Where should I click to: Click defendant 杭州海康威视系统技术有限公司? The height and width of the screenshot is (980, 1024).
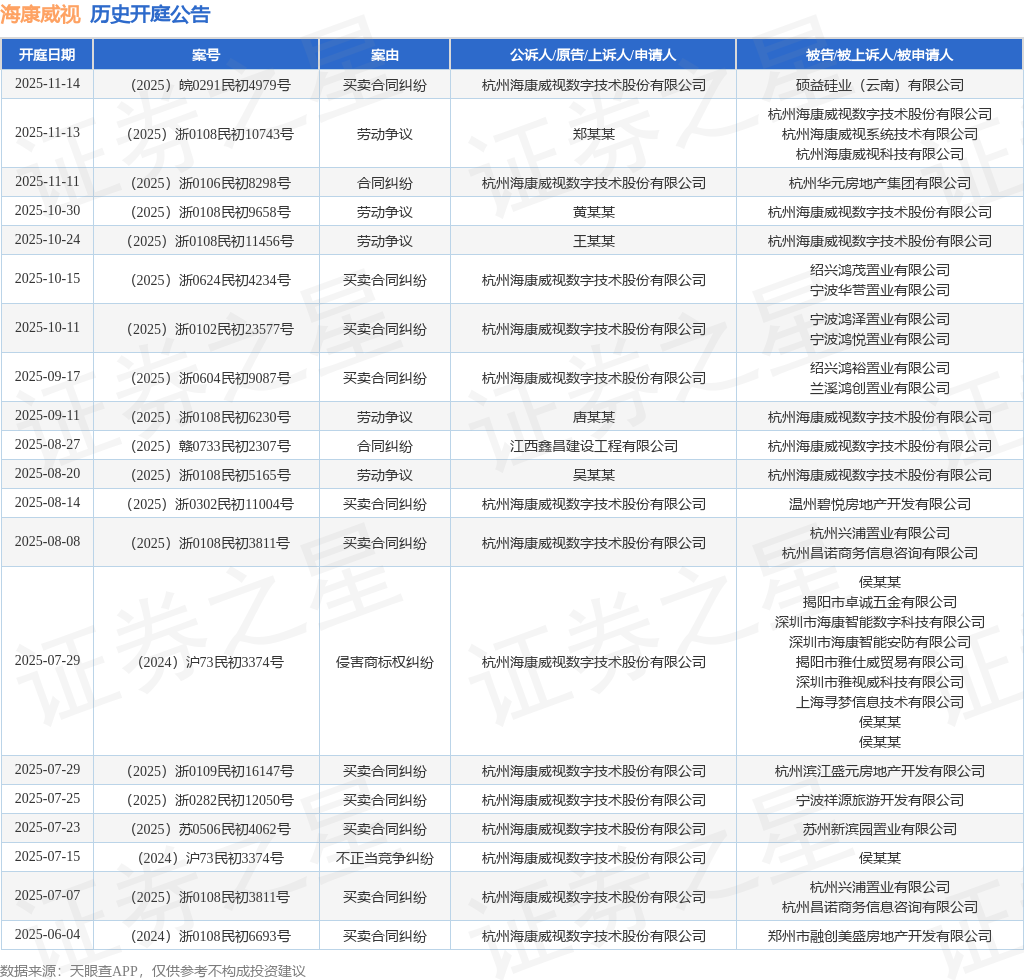click(x=880, y=134)
